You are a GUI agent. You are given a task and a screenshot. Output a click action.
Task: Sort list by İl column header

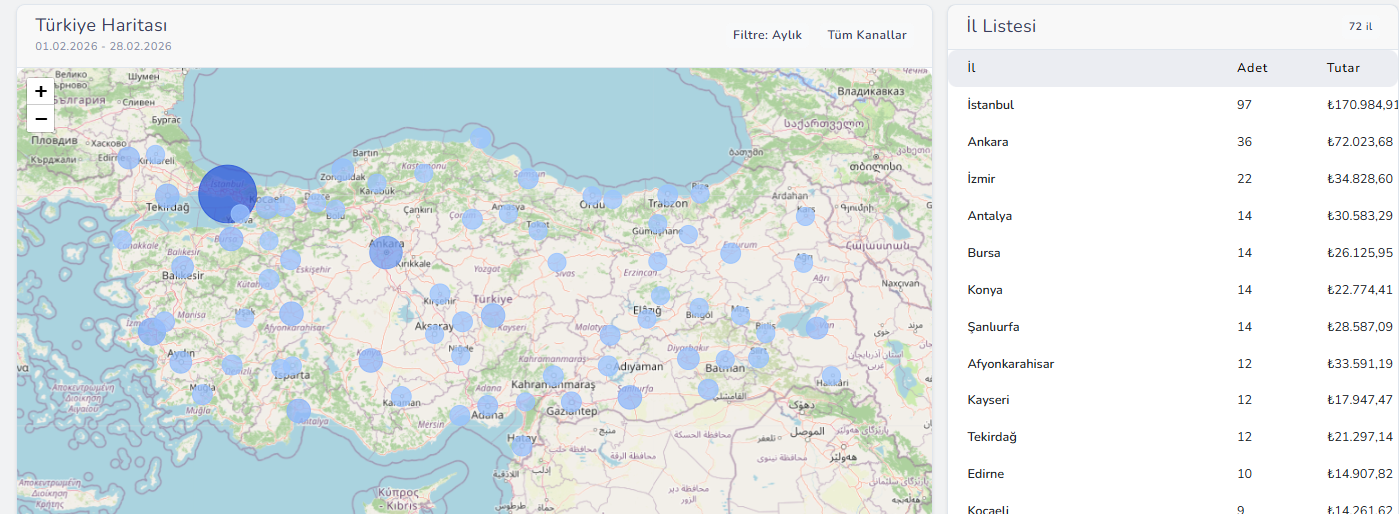pos(971,68)
